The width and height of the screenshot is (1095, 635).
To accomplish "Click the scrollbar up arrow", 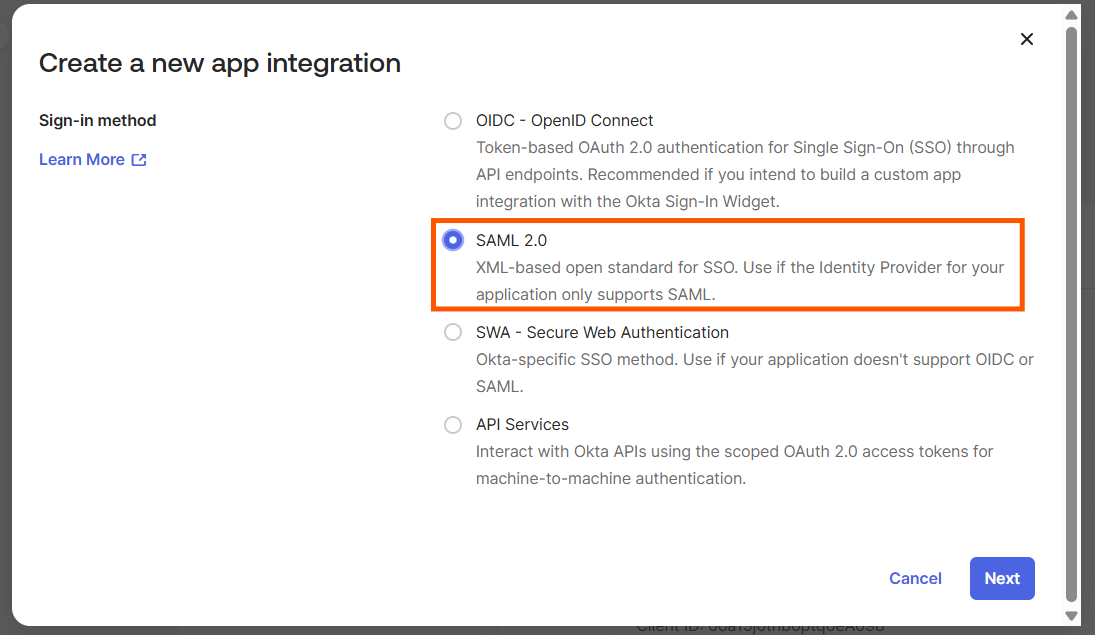I will (1071, 15).
